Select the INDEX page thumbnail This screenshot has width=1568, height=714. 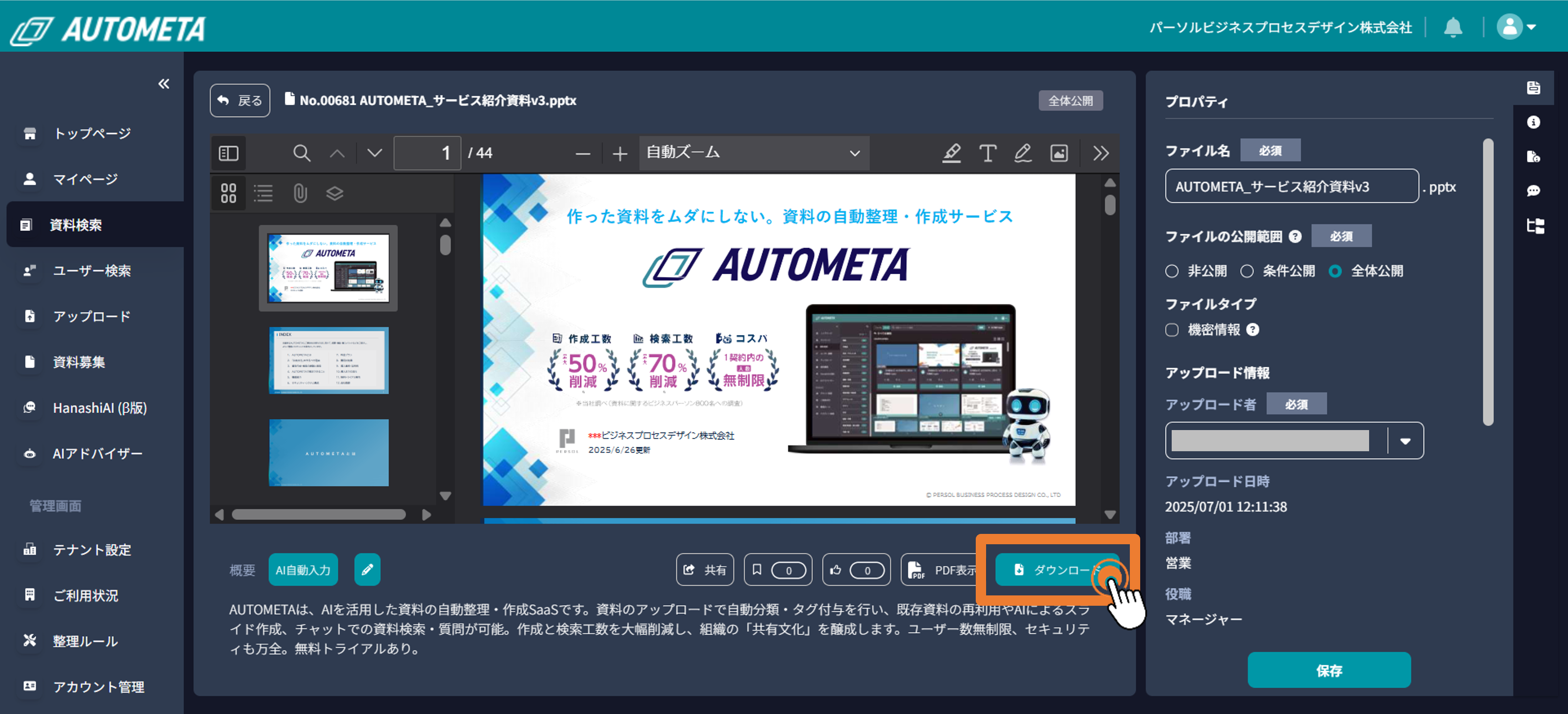(329, 361)
